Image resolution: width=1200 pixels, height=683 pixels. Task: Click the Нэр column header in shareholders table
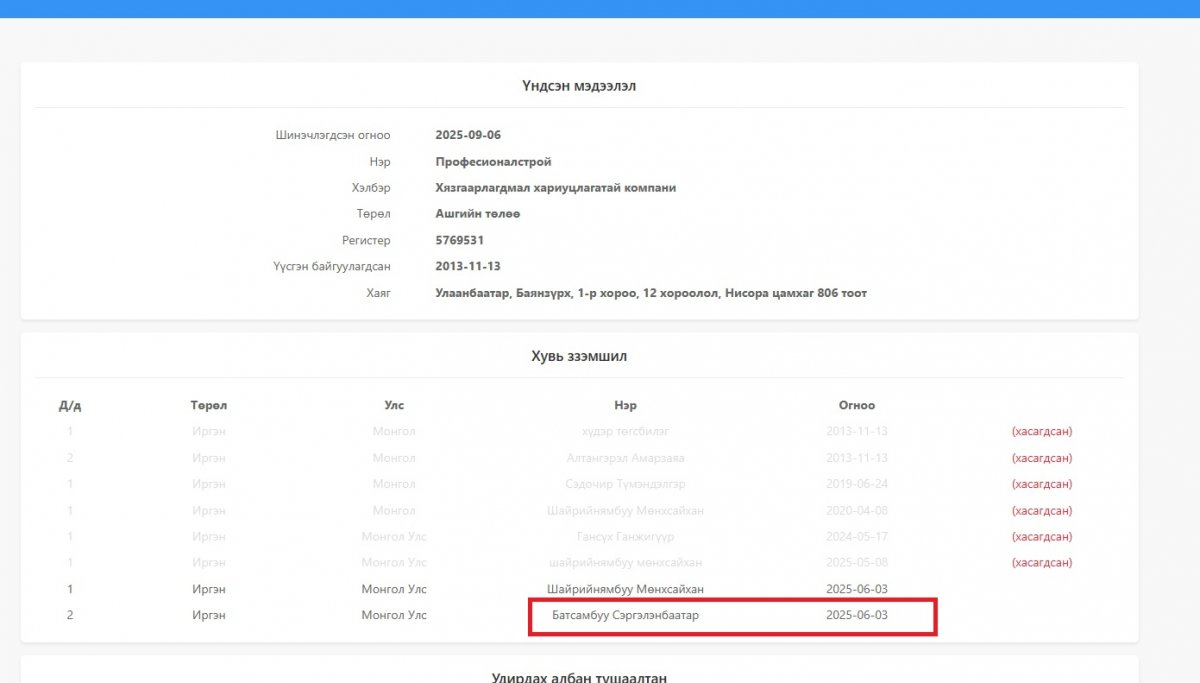[x=625, y=406]
